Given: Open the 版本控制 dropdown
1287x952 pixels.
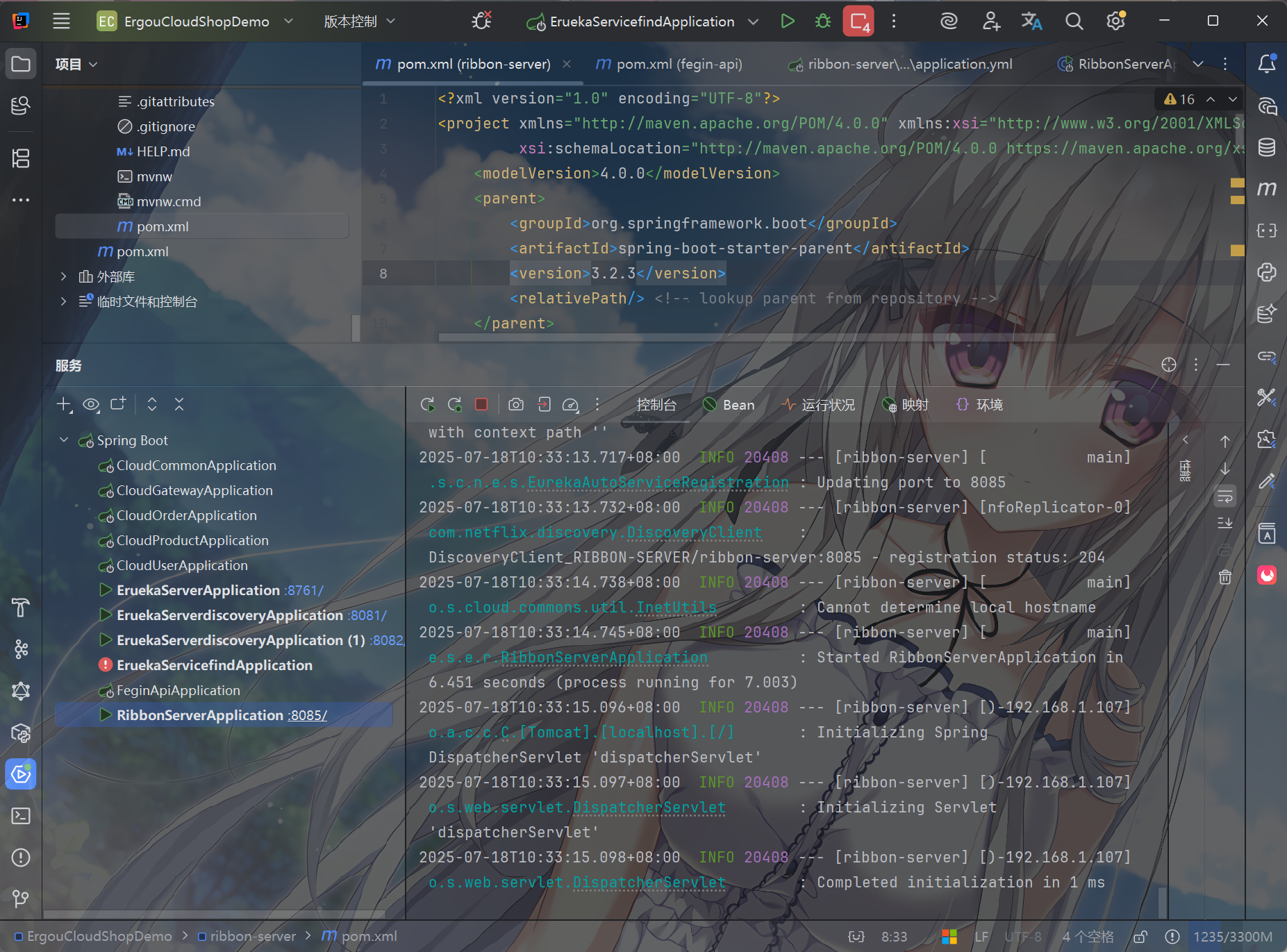Looking at the screenshot, I should (359, 22).
